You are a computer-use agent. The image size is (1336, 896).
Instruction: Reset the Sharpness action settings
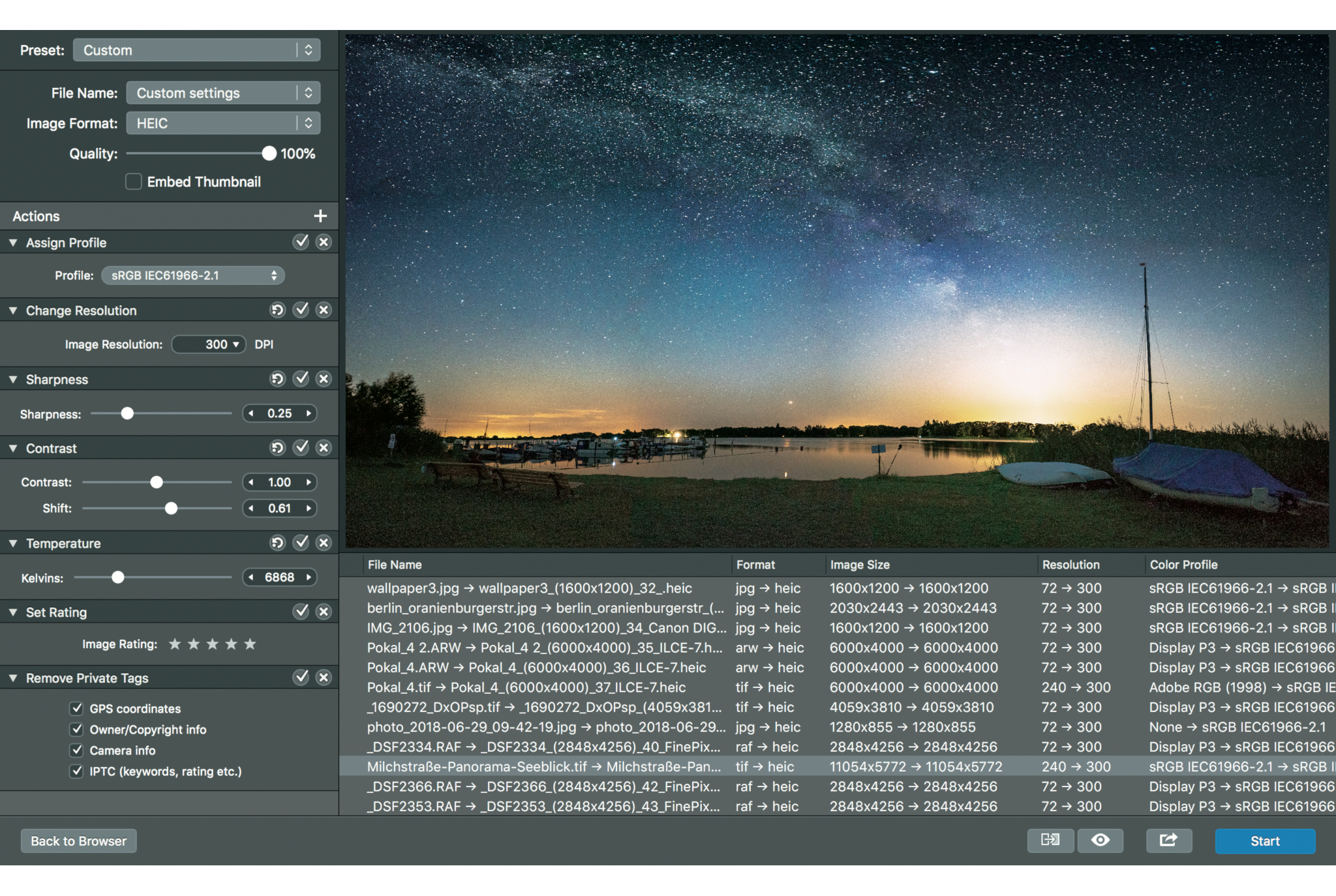(277, 379)
